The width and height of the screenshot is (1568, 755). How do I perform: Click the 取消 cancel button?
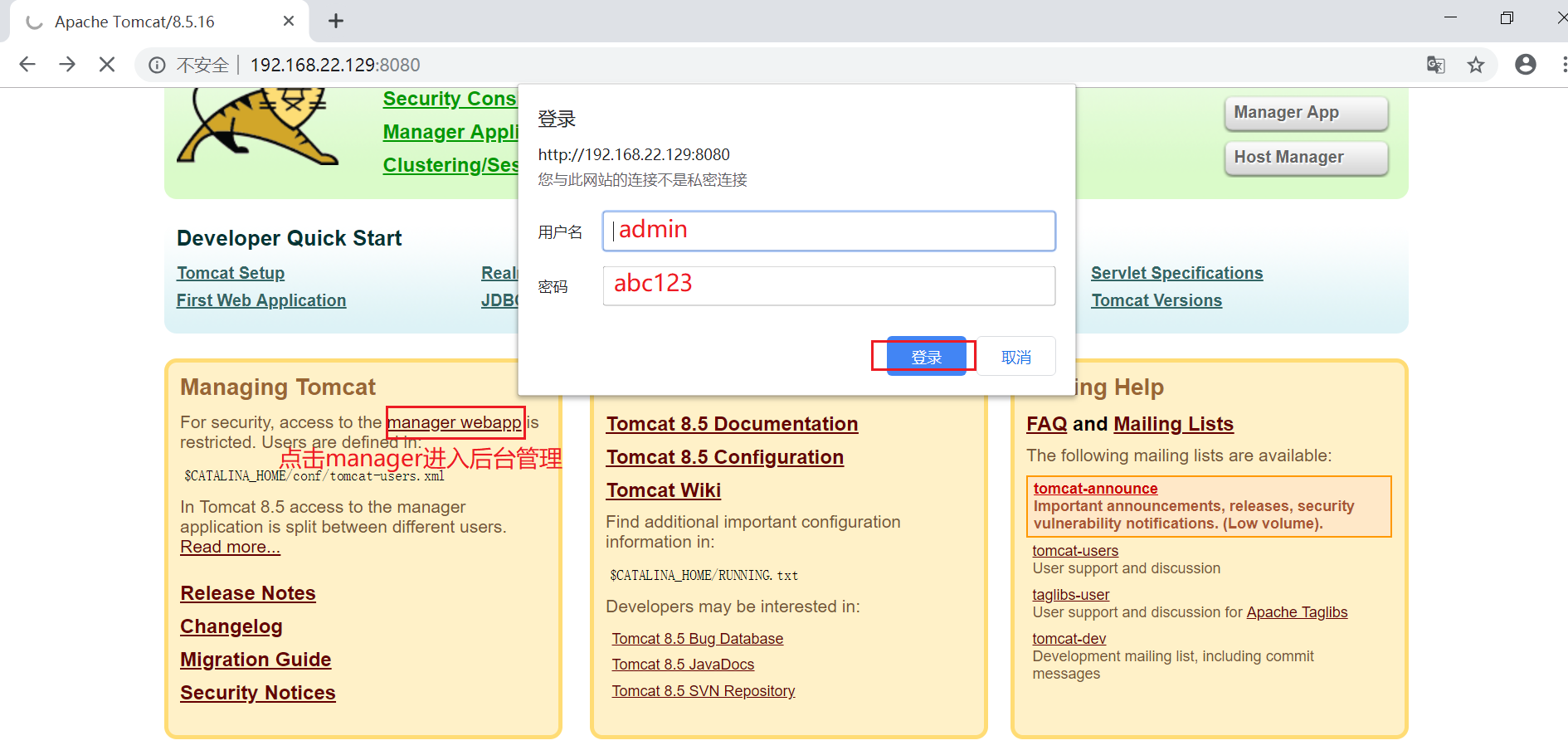pyautogui.click(x=1016, y=357)
